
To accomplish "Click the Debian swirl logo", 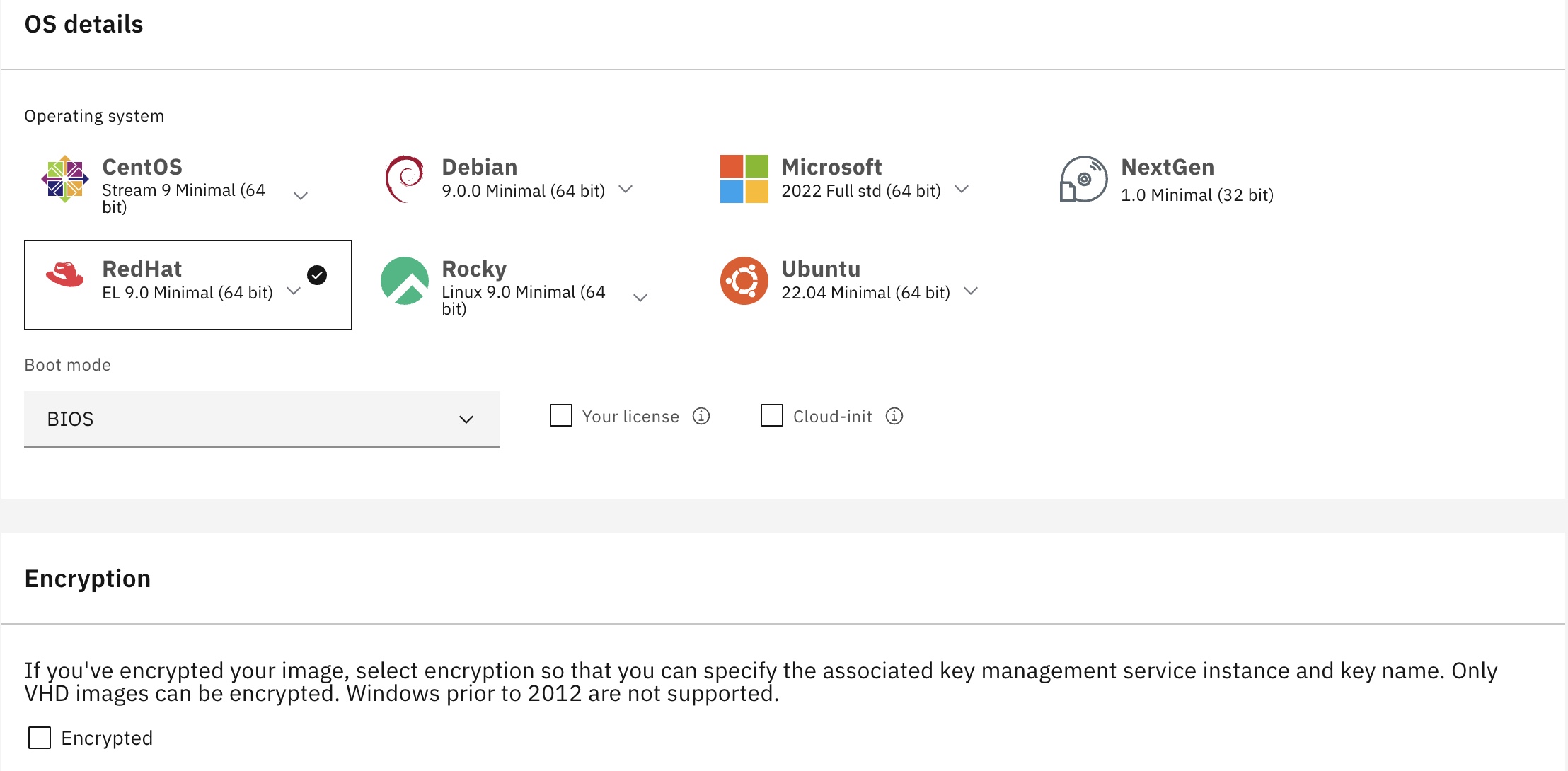I will pyautogui.click(x=404, y=179).
